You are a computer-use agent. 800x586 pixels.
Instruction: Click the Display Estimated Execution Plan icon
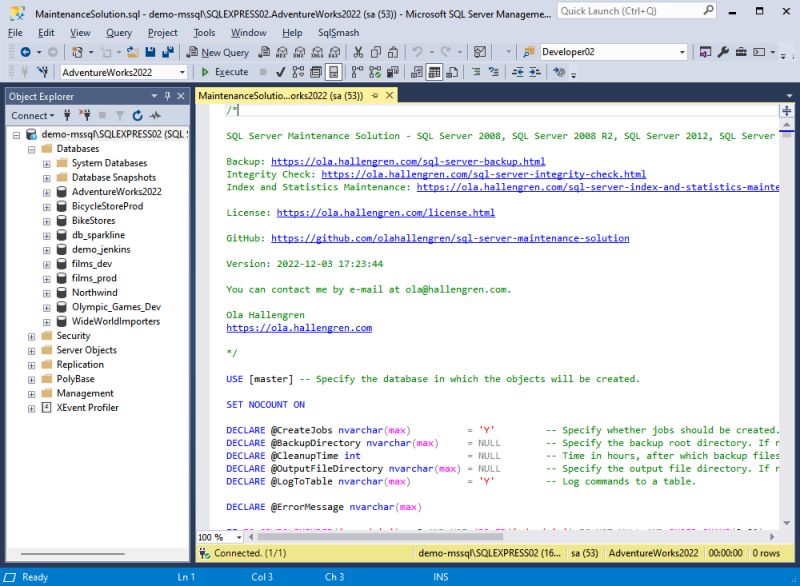297,71
